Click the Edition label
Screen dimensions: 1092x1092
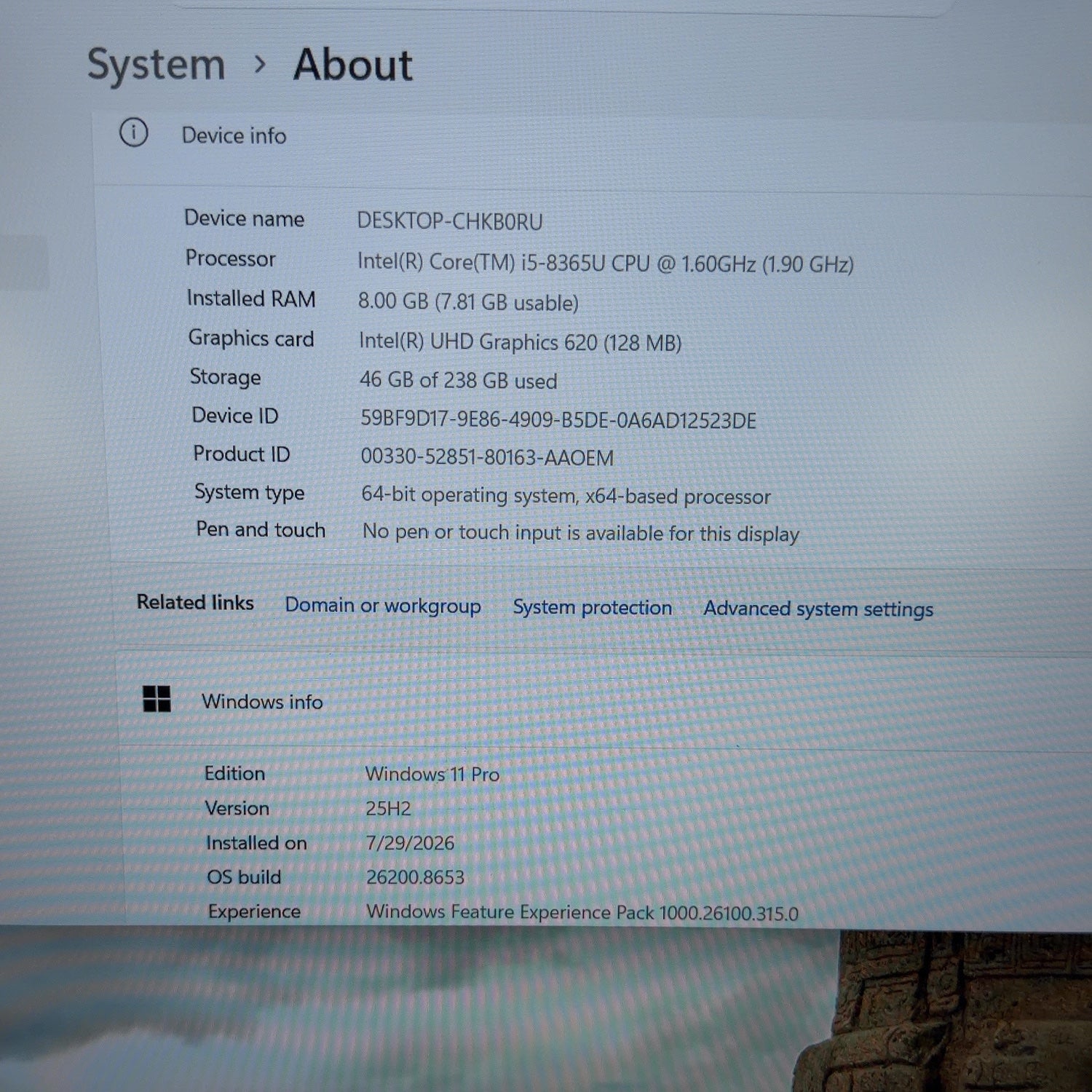click(x=234, y=773)
